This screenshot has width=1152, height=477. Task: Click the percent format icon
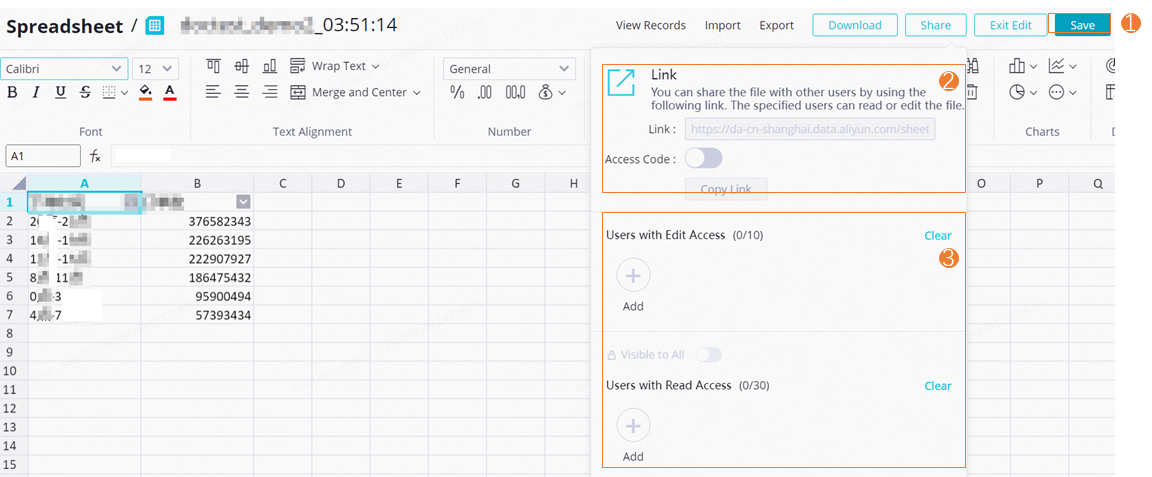457,92
